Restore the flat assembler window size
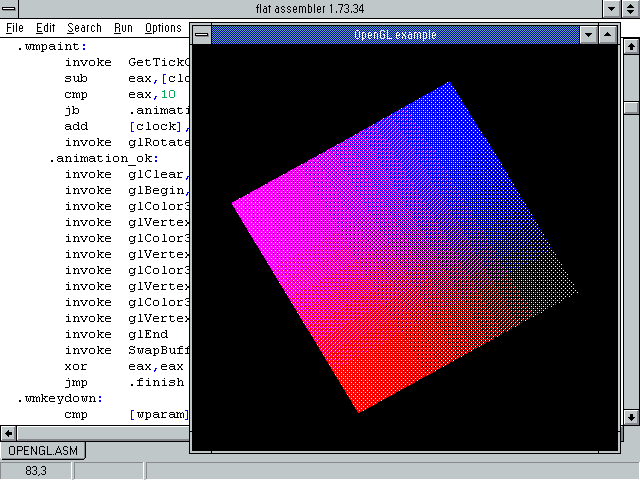This screenshot has width=640, height=480. click(x=631, y=9)
